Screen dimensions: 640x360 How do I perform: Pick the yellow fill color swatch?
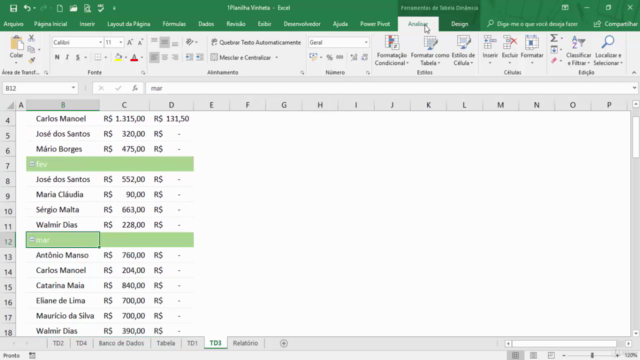(118, 58)
